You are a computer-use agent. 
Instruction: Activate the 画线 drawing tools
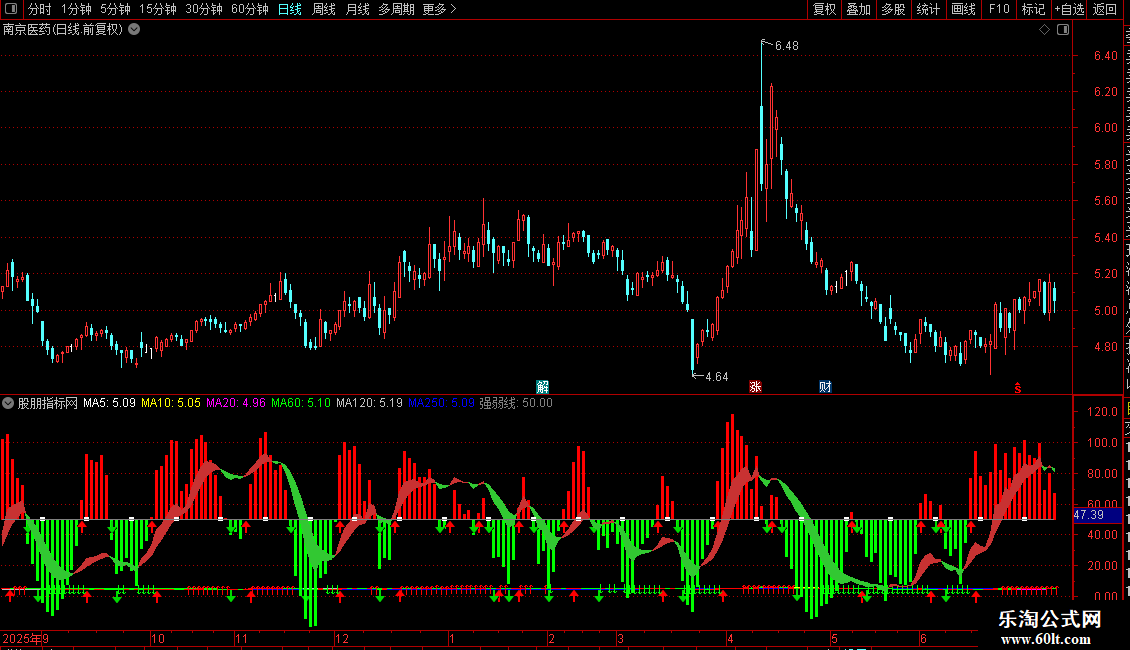963,9
